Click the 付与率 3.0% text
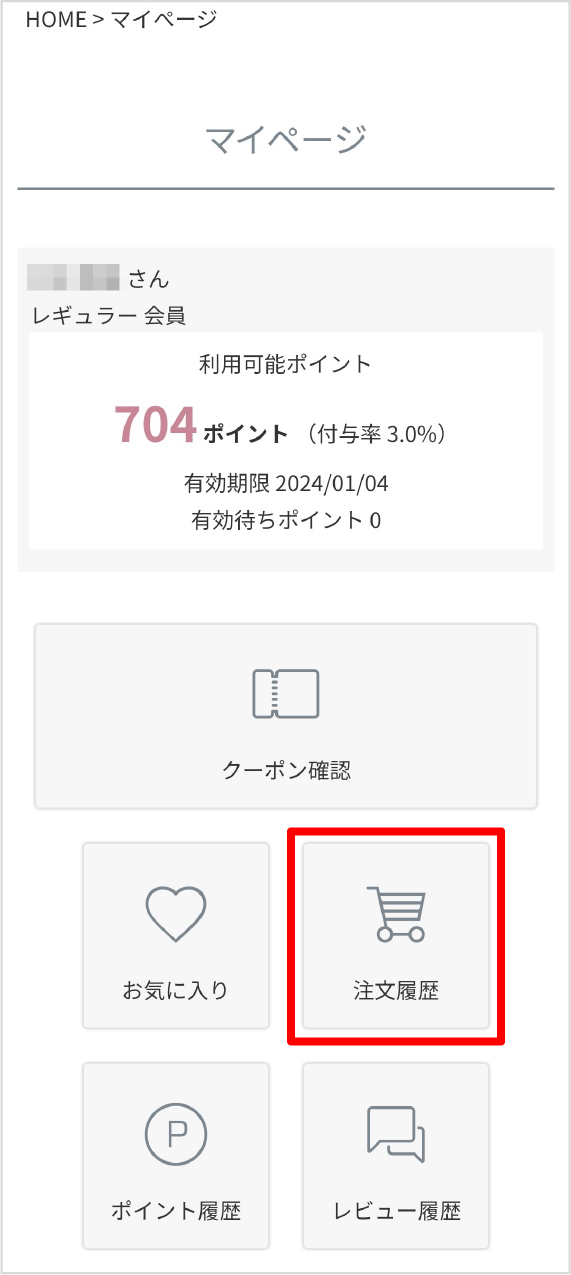This screenshot has width=571, height=1275. (x=376, y=434)
